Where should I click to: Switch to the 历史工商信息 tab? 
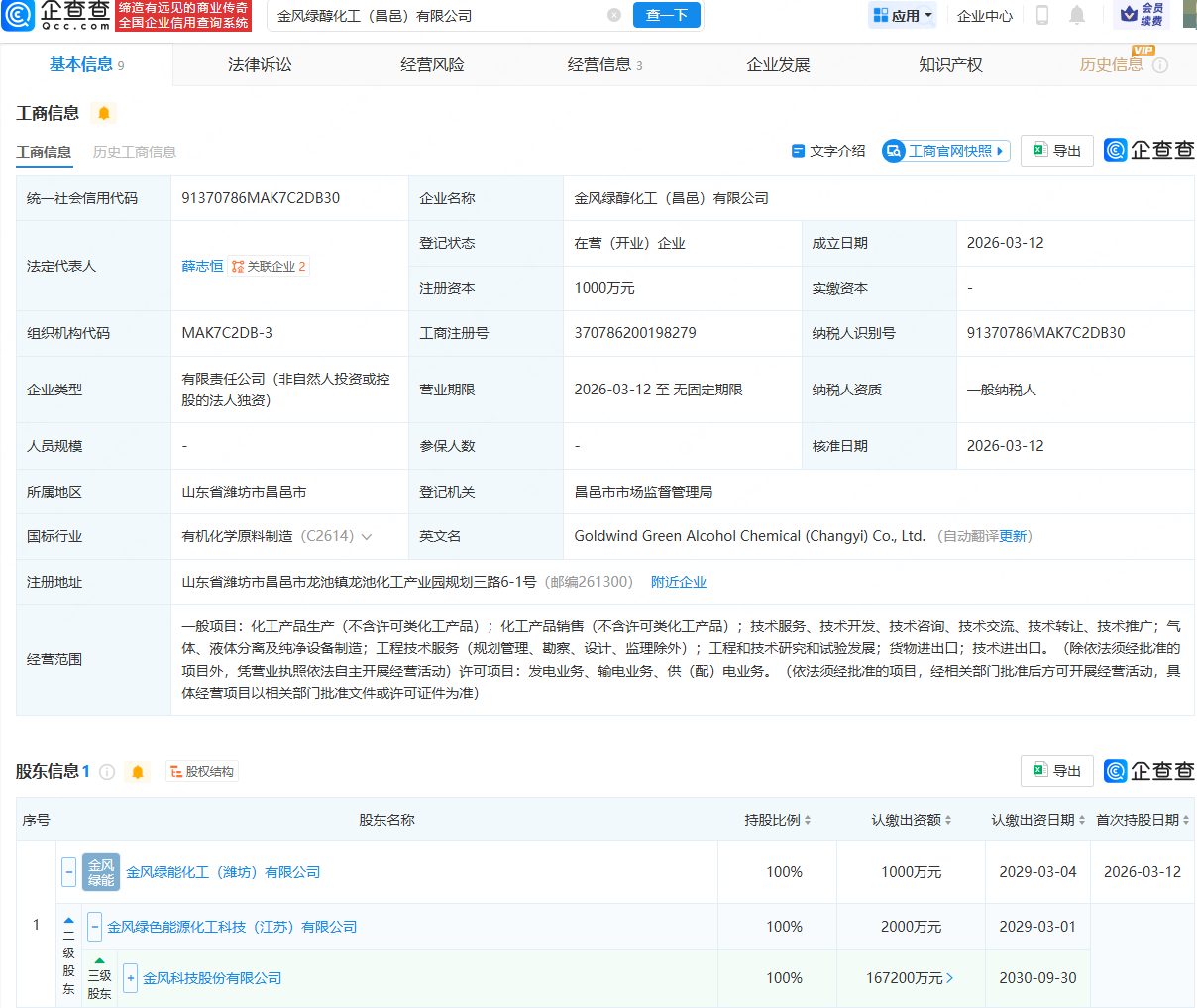(x=134, y=152)
